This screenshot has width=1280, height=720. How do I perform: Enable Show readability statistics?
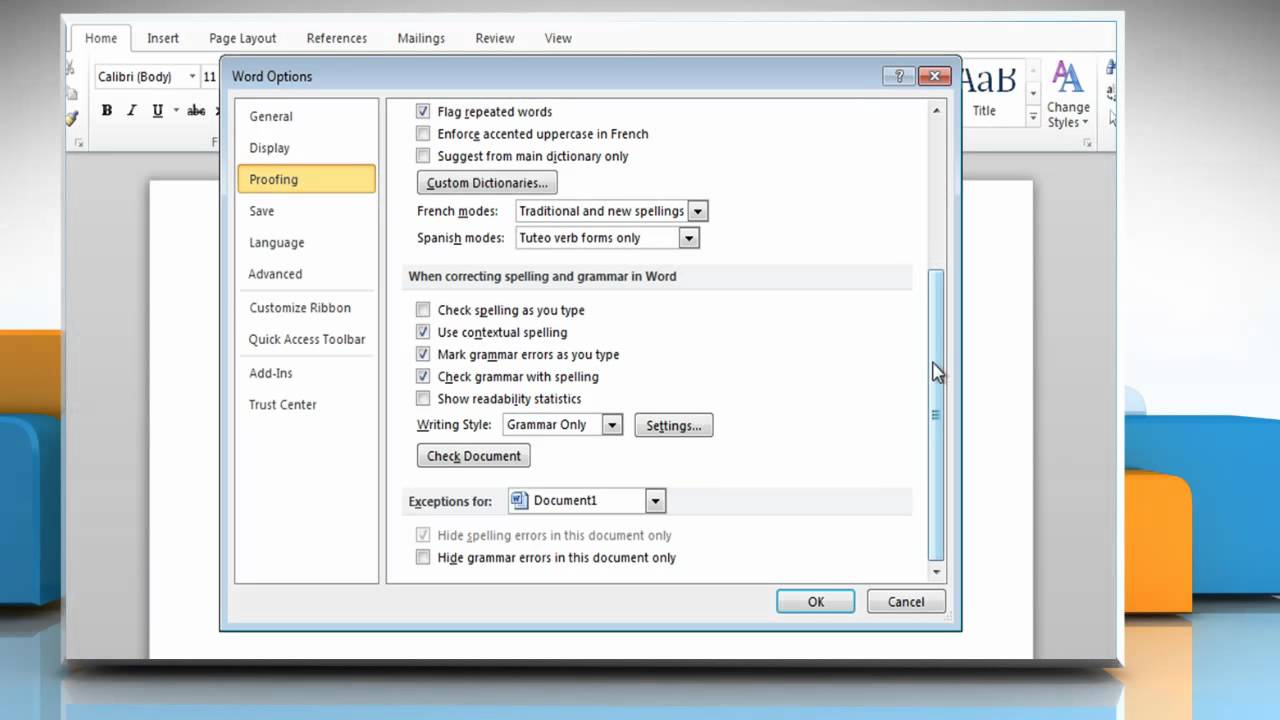click(423, 399)
